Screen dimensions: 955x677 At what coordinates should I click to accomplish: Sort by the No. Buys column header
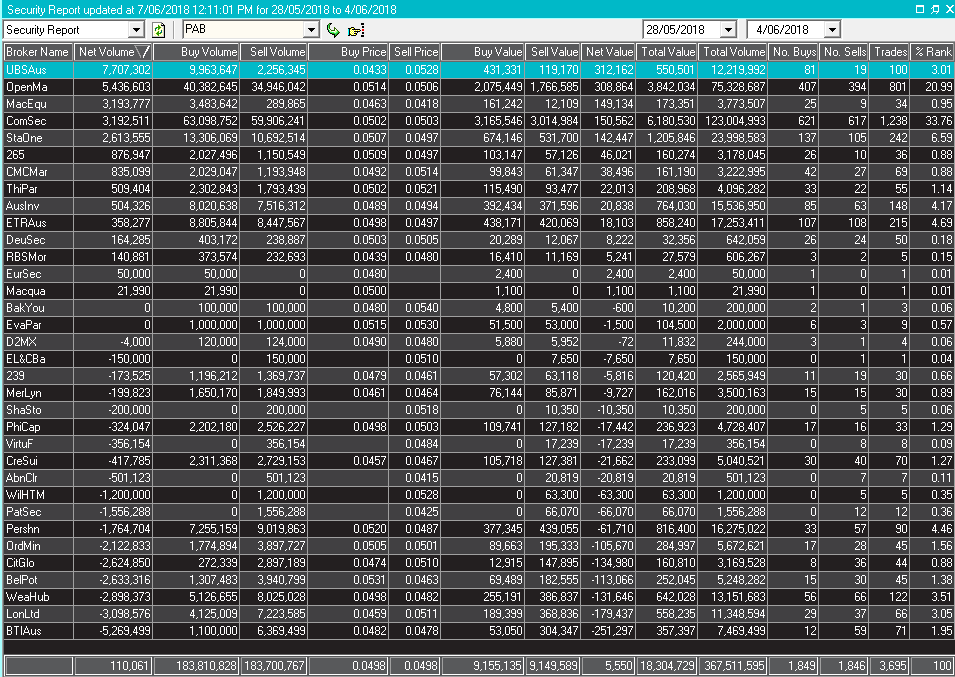[x=794, y=52]
